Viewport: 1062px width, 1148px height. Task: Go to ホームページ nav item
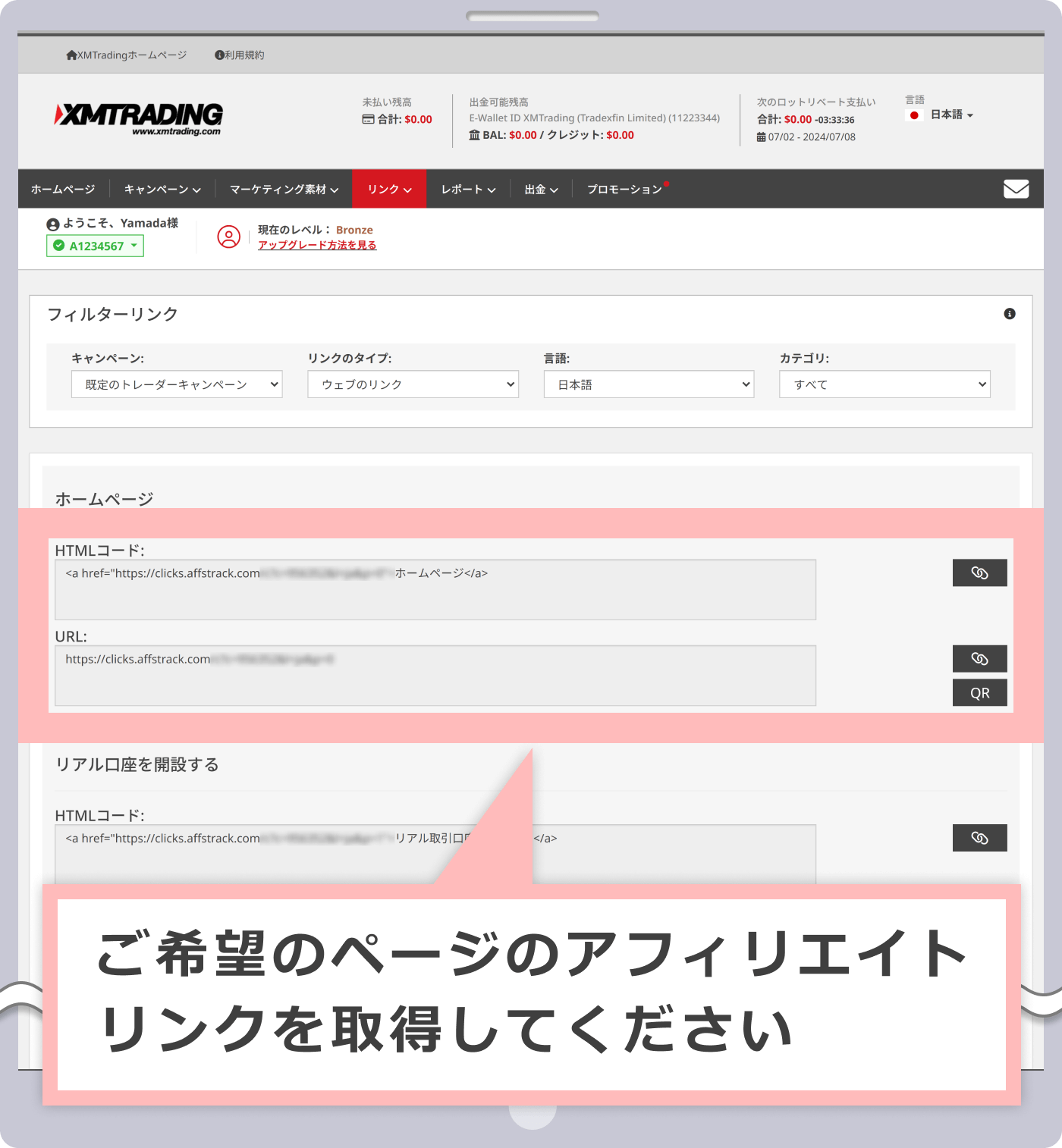(63, 189)
